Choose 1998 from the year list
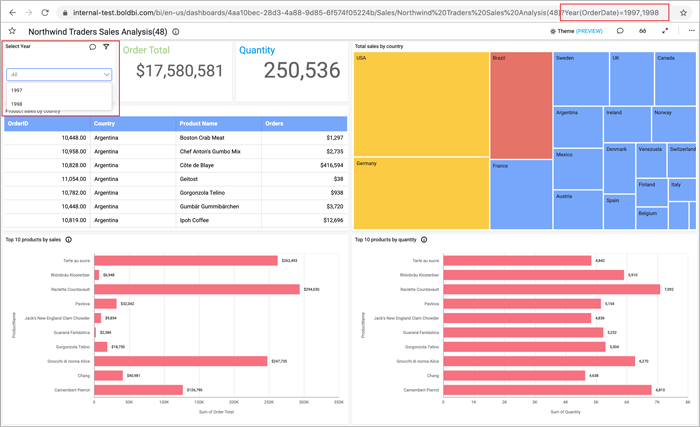The width and height of the screenshot is (700, 427). pyautogui.click(x=17, y=104)
